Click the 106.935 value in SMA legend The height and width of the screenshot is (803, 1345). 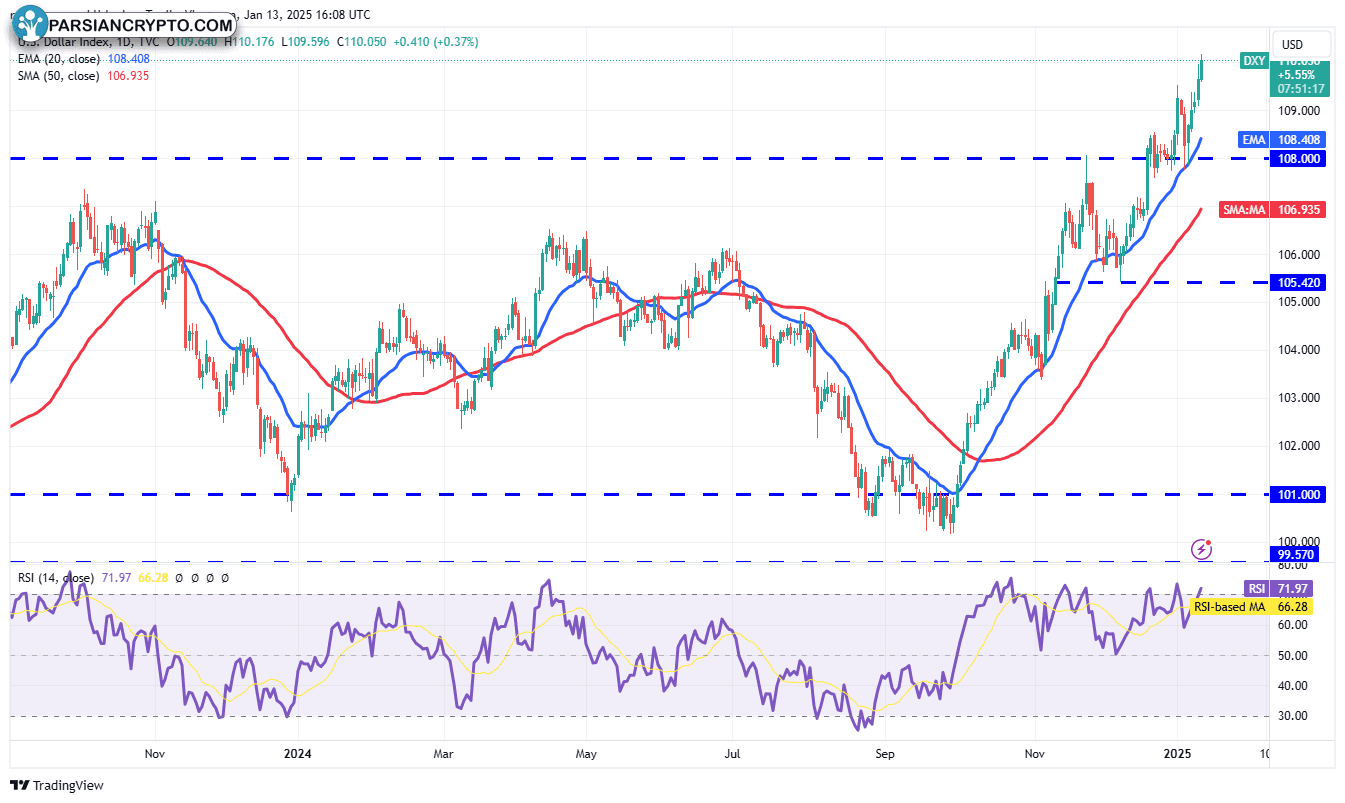point(127,76)
